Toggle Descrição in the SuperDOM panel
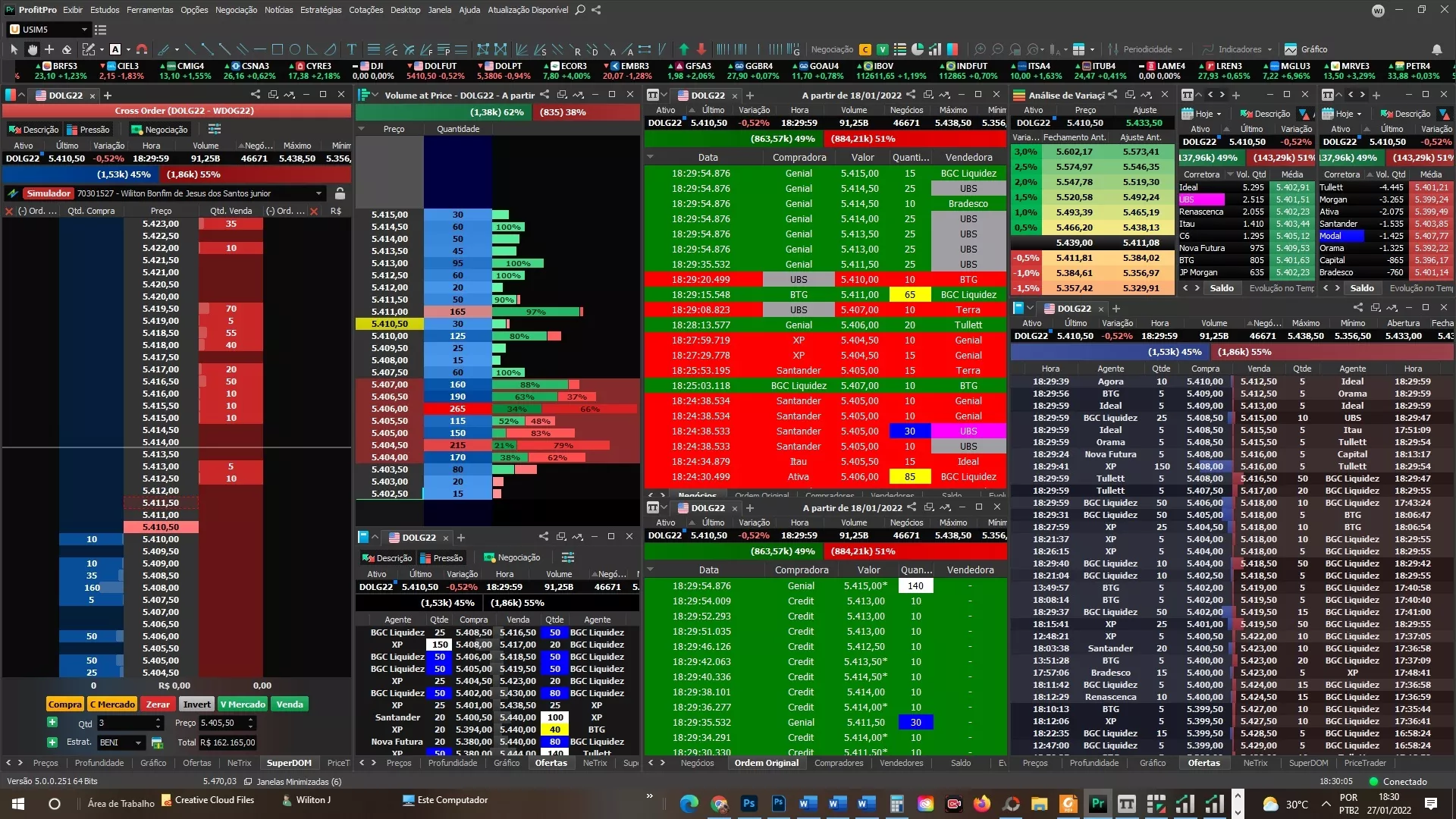Screen dimensions: 1456x819 click(33, 130)
